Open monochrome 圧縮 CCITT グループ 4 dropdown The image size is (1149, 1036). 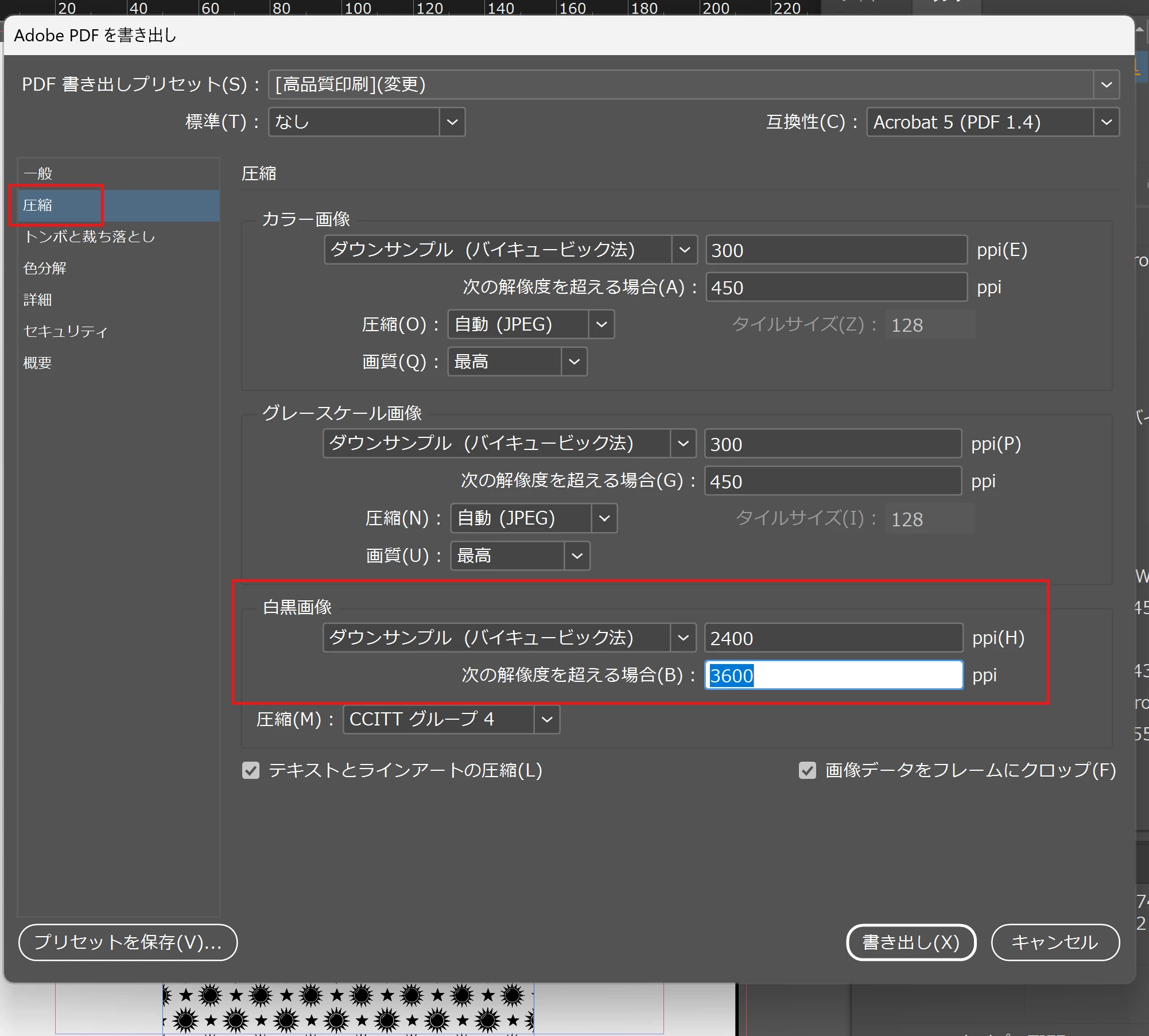[451, 719]
